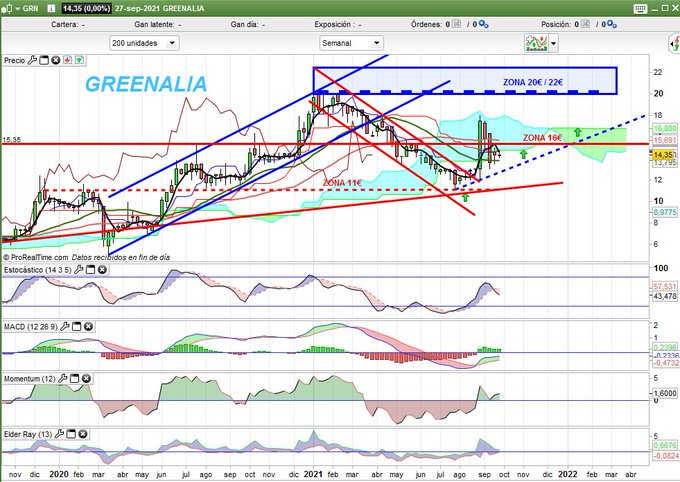Open the 200 unidades dropdown
The width and height of the screenshot is (680, 482).
tap(144, 43)
